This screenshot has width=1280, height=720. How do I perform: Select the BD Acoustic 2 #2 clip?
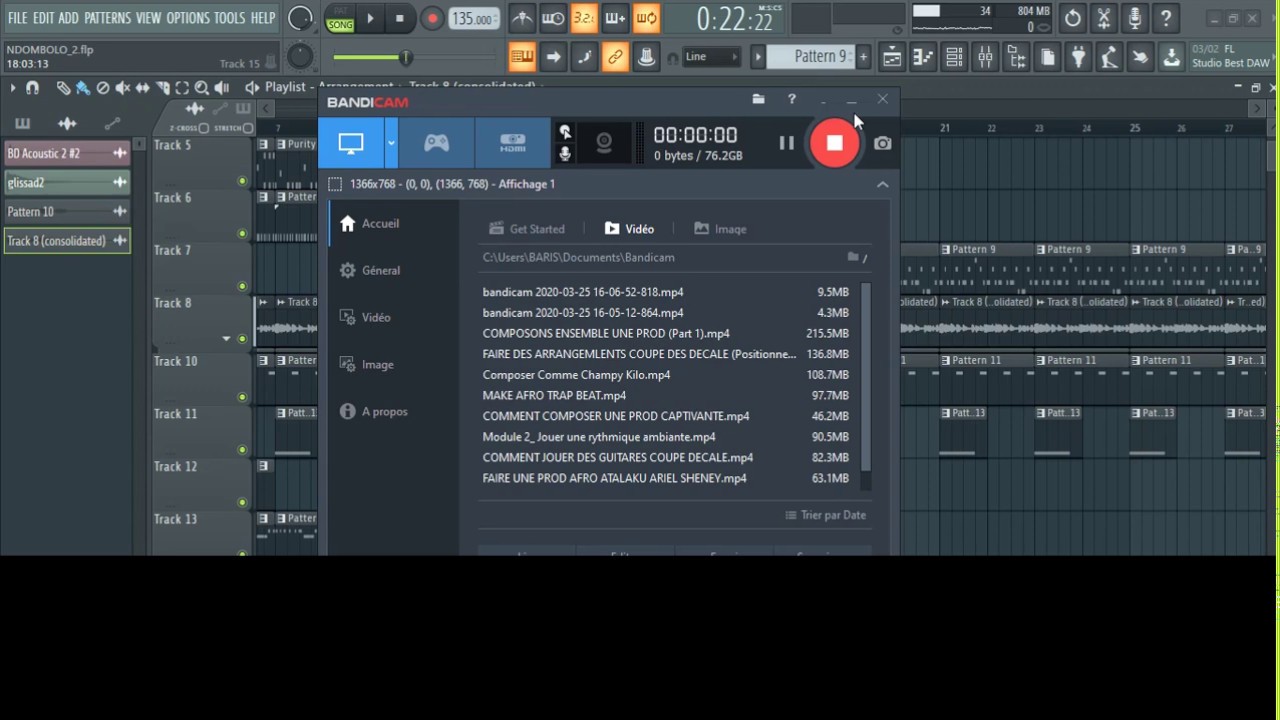(x=67, y=153)
